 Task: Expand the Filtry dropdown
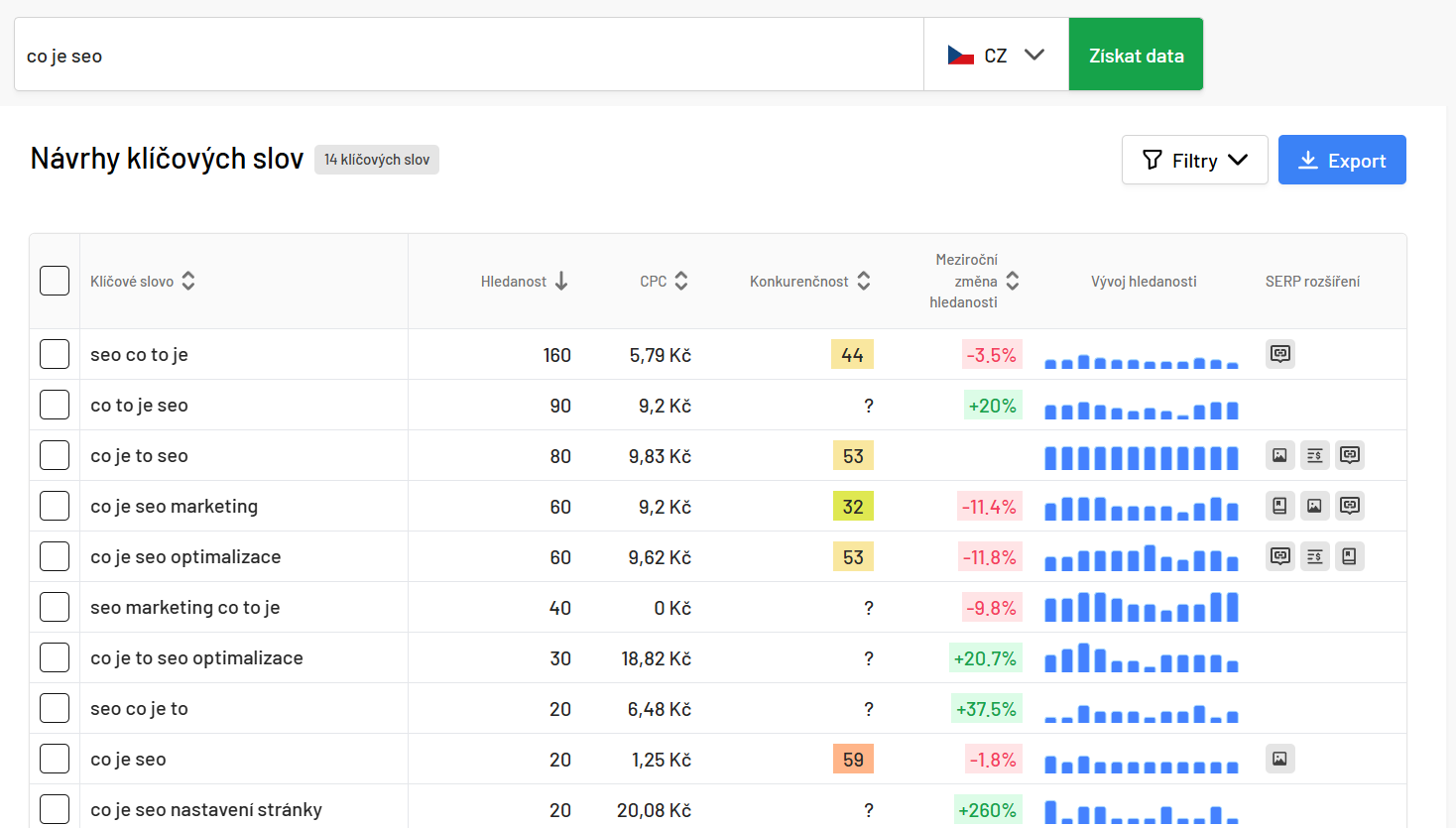(x=1194, y=160)
